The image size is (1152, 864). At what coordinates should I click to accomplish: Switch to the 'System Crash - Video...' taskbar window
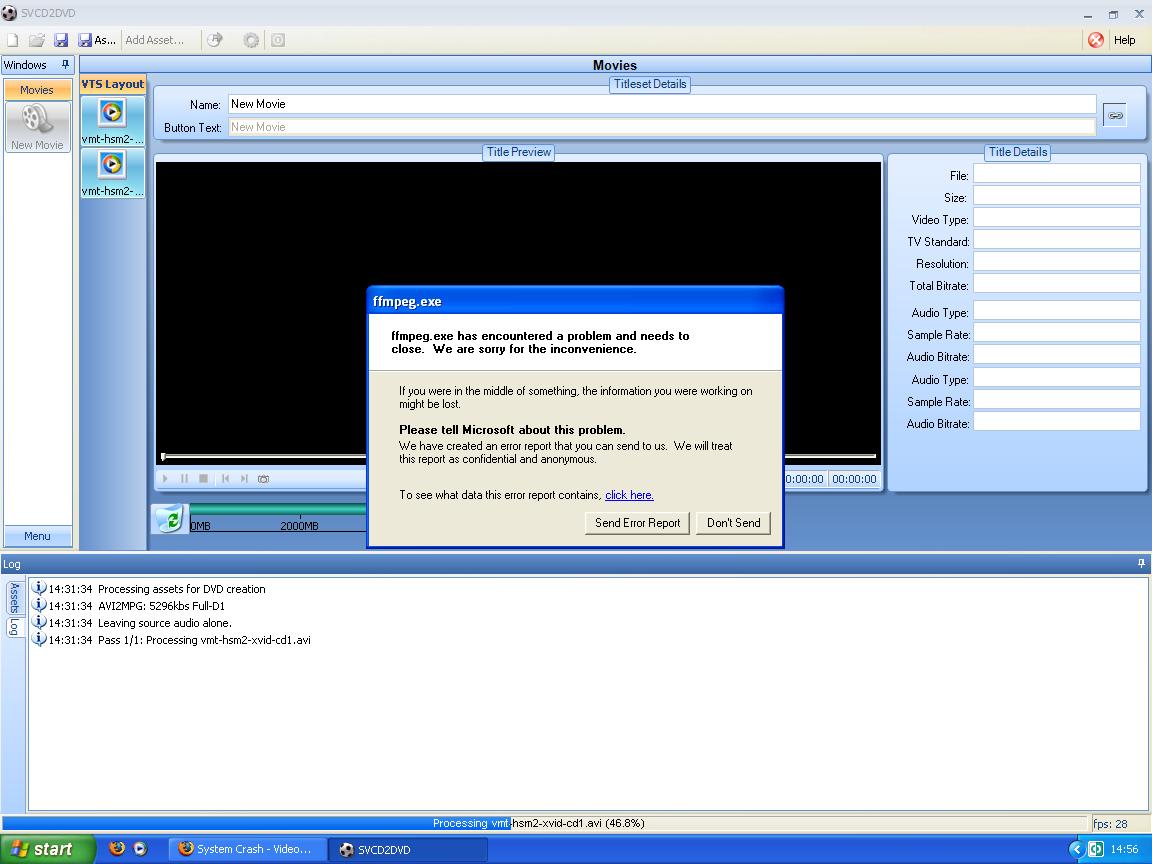(x=246, y=849)
